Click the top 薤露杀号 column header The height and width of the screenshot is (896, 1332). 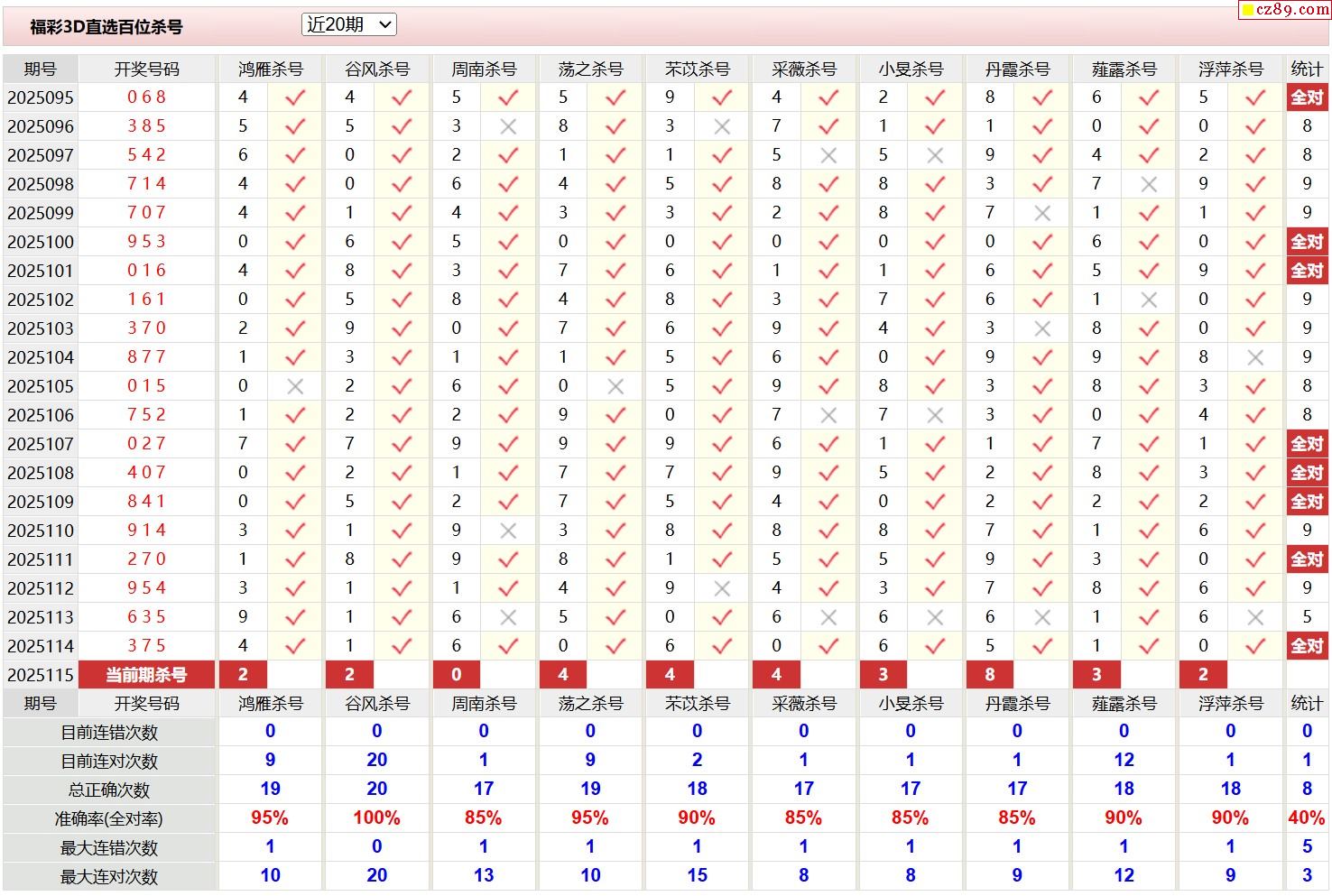(1124, 69)
